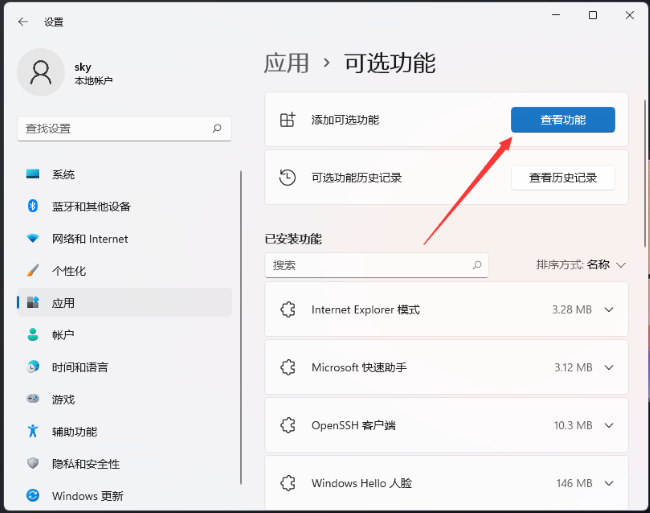Navigate to 应用 breadcrumb link
The image size is (650, 513).
point(286,63)
